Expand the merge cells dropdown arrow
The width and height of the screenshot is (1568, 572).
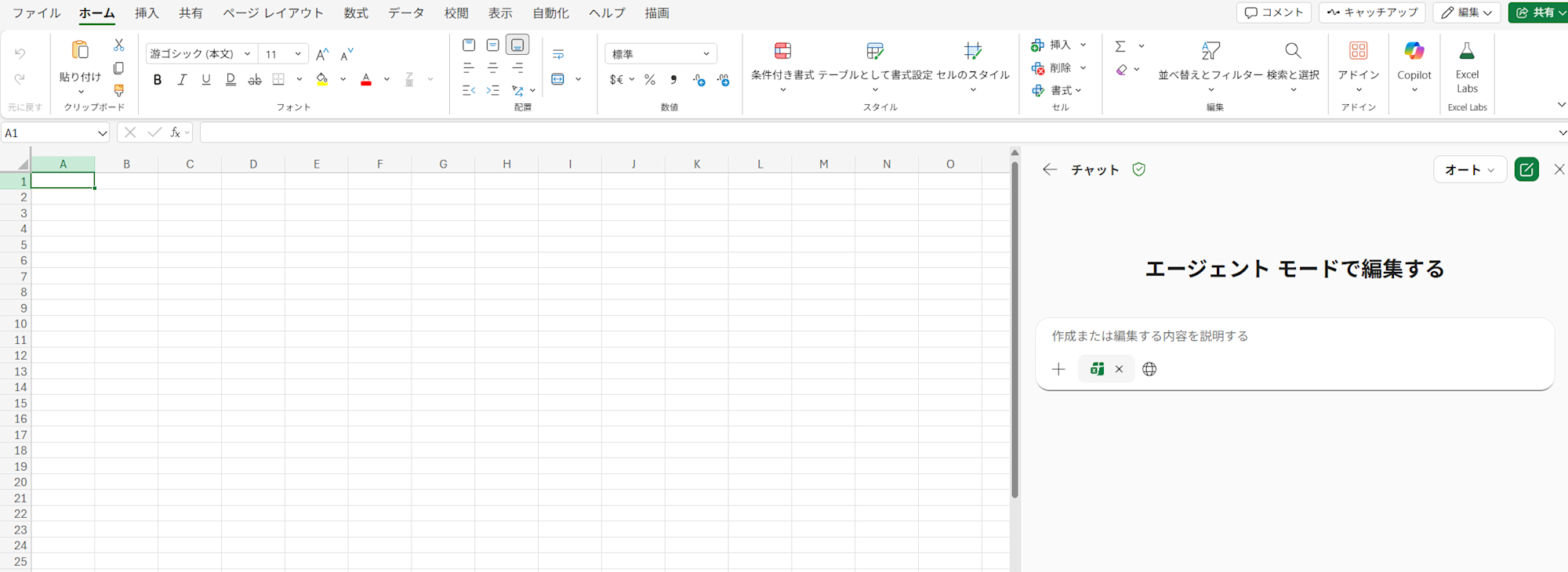point(578,79)
